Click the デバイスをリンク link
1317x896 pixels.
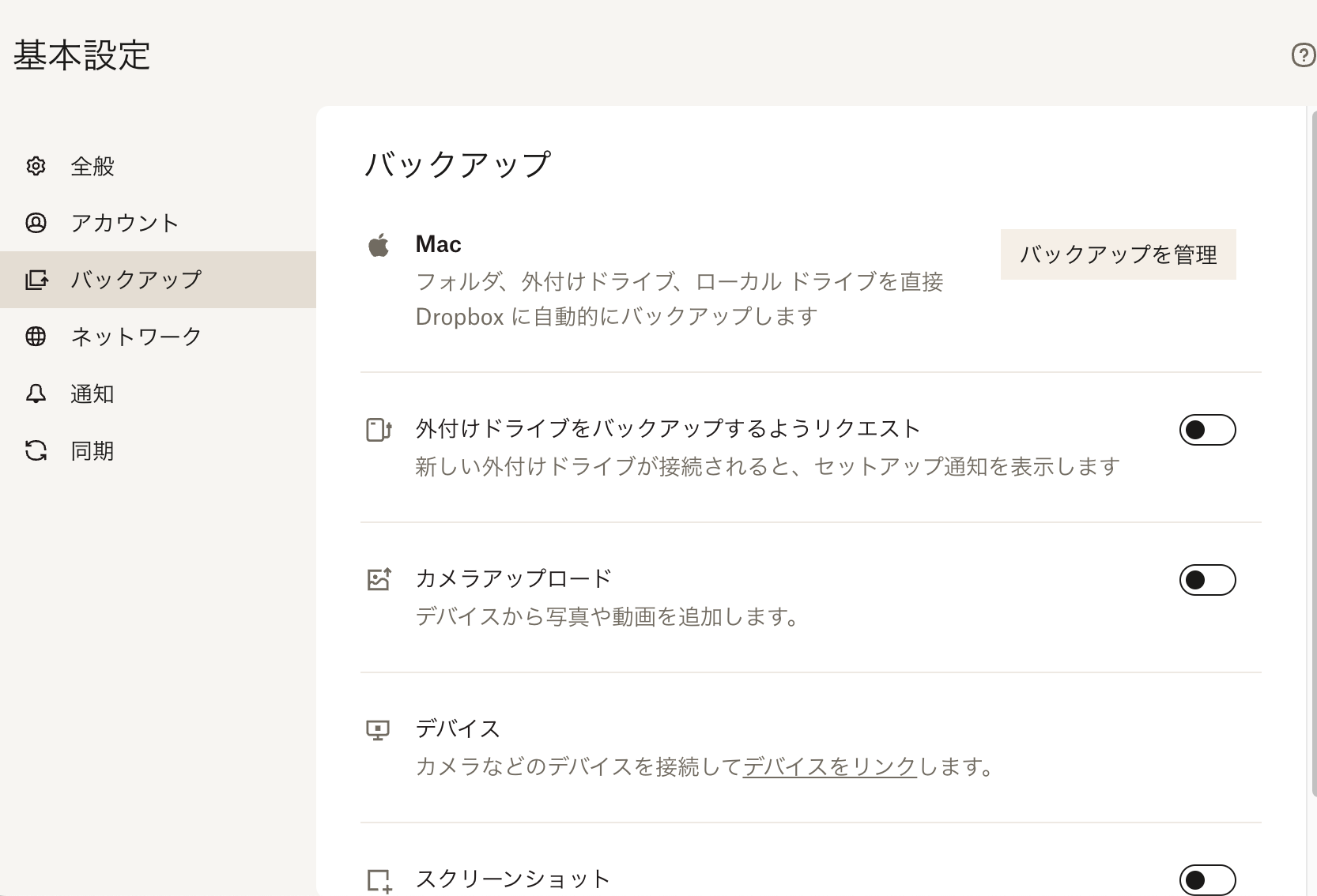point(829,766)
